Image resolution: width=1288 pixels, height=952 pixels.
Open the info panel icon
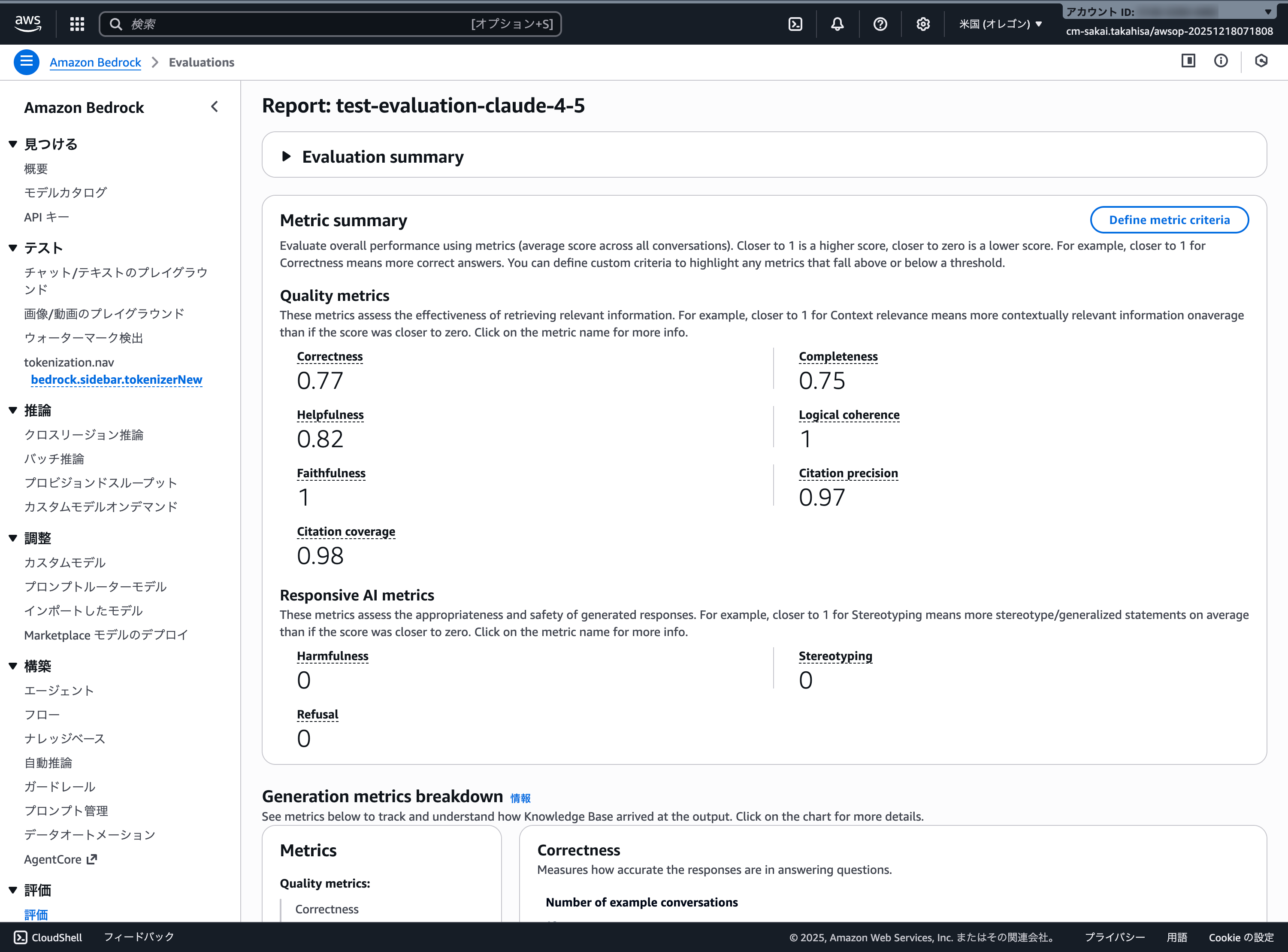click(x=1221, y=61)
